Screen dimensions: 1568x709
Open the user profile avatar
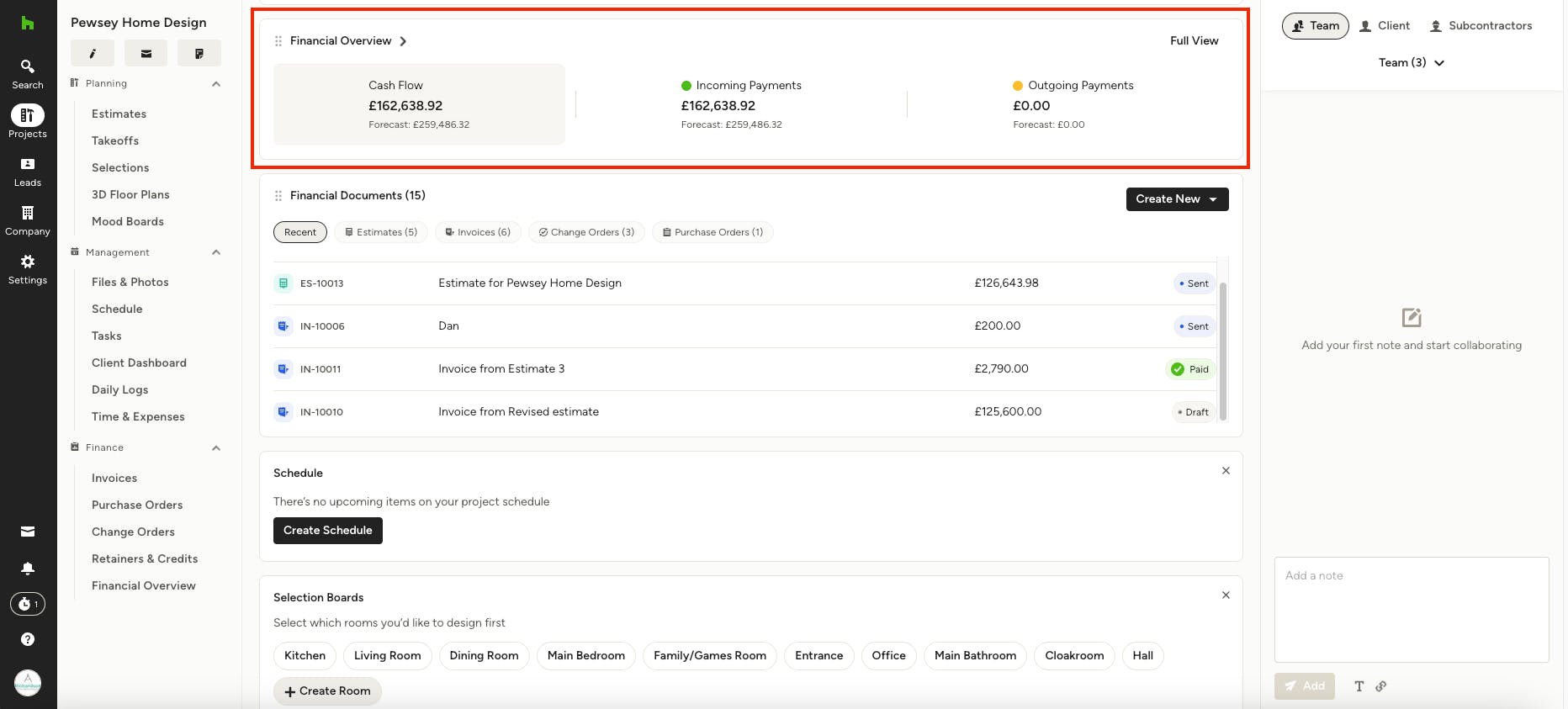(x=28, y=682)
